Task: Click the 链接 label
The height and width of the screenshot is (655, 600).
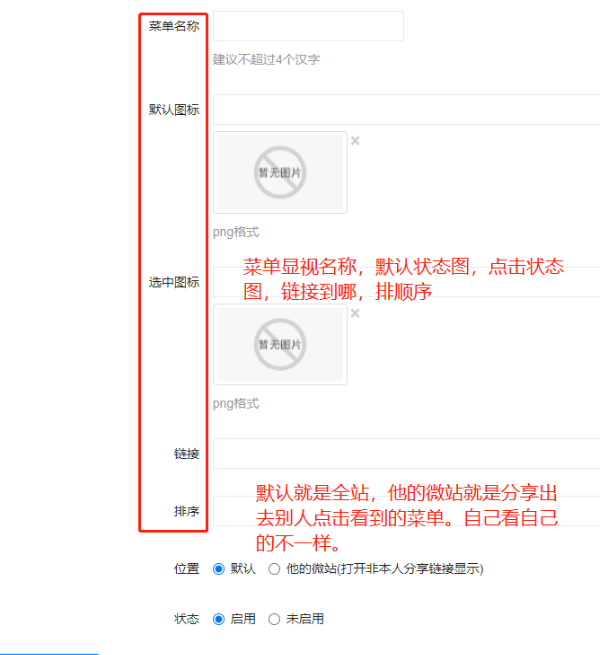Action: [x=186, y=454]
